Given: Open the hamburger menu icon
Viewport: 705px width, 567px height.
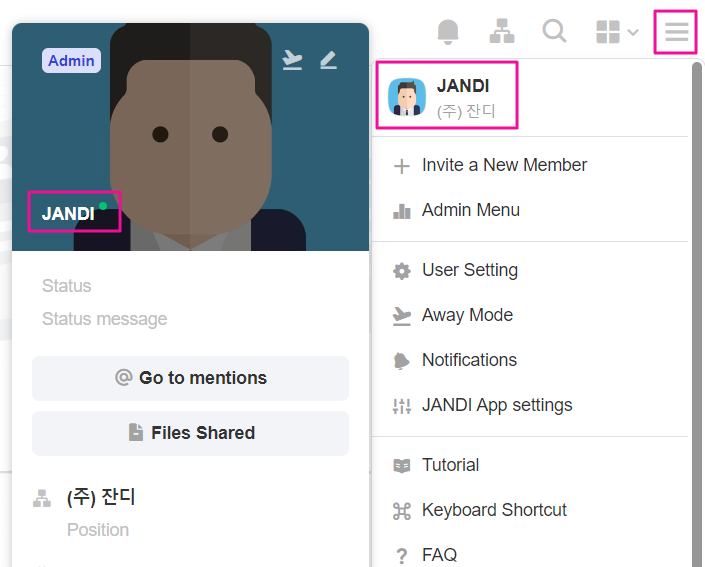Looking at the screenshot, I should (676, 32).
